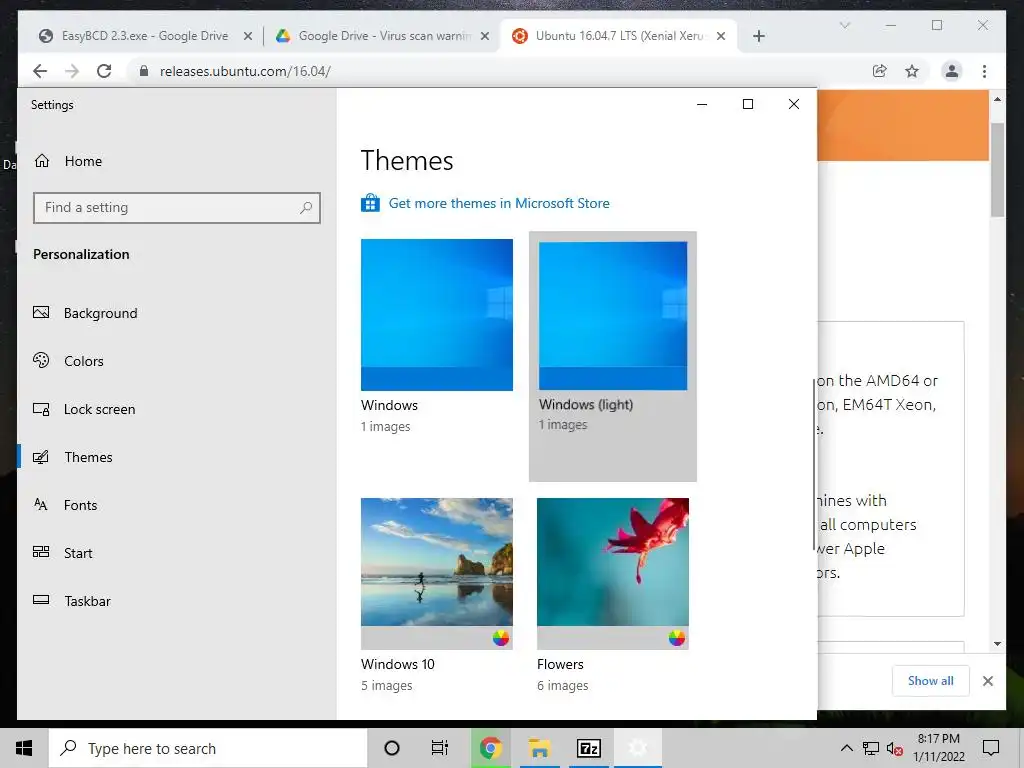The width and height of the screenshot is (1024, 768).
Task: Close the Chrome downloads bar
Action: click(987, 681)
